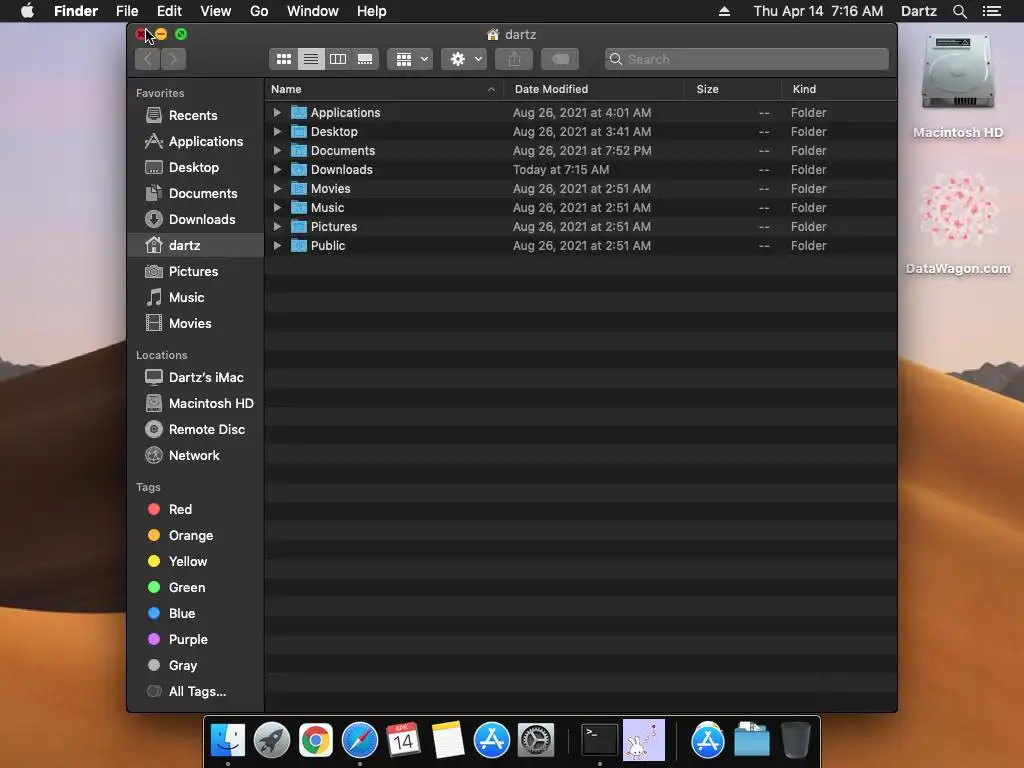
Task: Sort by the Size column header
Action: (733, 89)
